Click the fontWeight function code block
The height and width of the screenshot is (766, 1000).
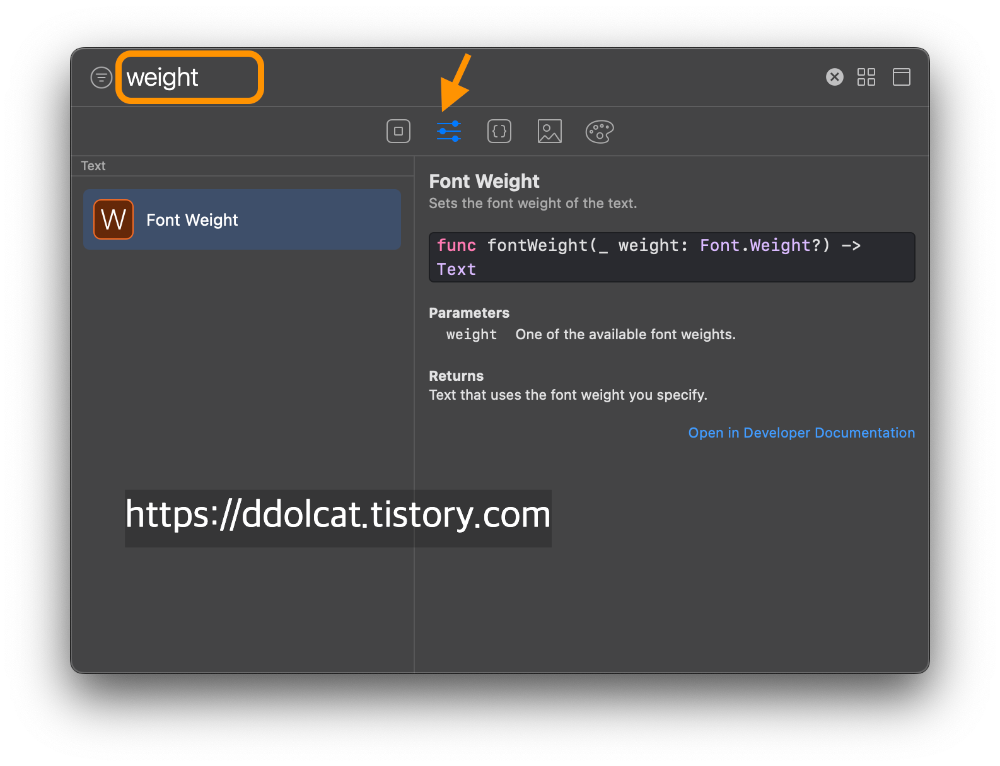pos(671,257)
